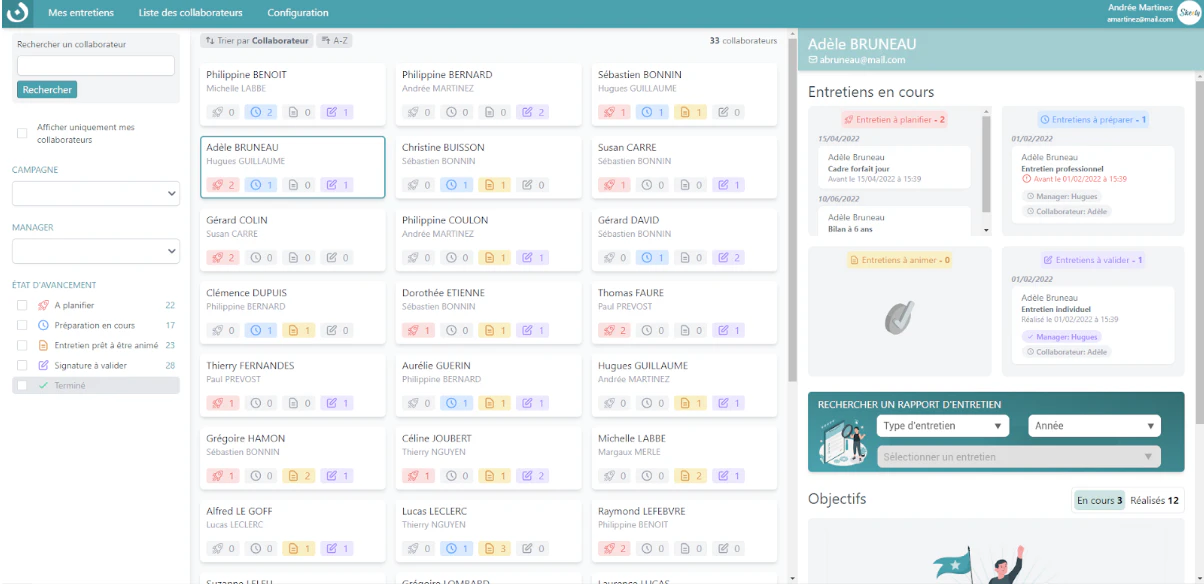1204x584 pixels.
Task: Select Laurence LUCAS collaborator card
Action: pyautogui.click(x=686, y=578)
